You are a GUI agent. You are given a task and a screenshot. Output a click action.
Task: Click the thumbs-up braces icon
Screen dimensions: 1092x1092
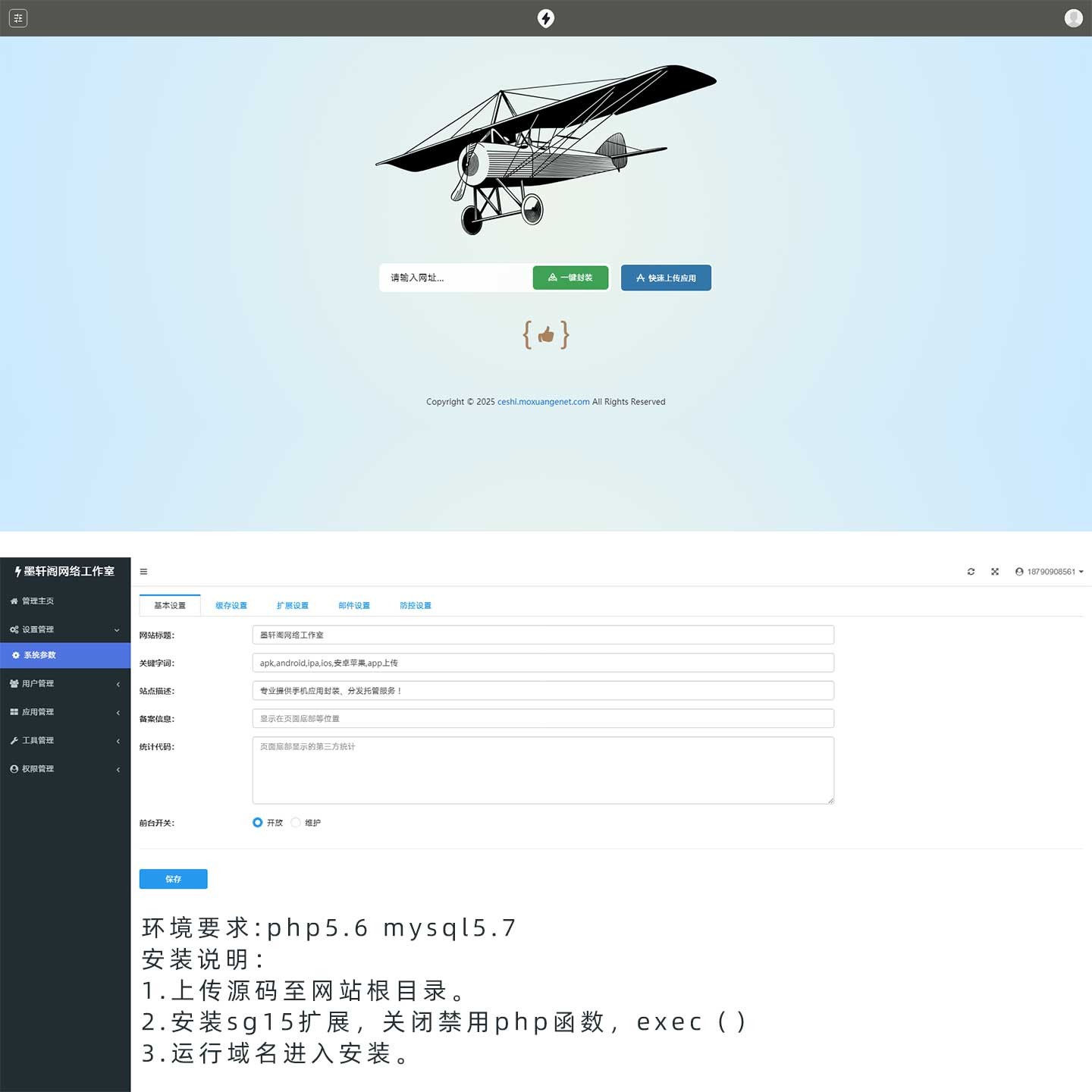[x=546, y=334]
